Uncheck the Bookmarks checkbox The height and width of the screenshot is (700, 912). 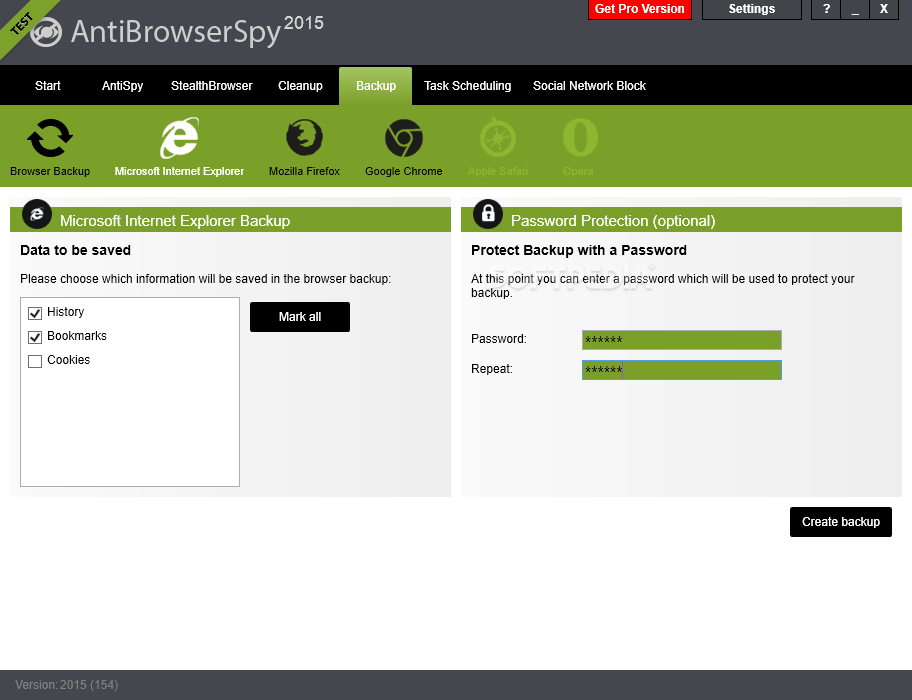coord(35,337)
